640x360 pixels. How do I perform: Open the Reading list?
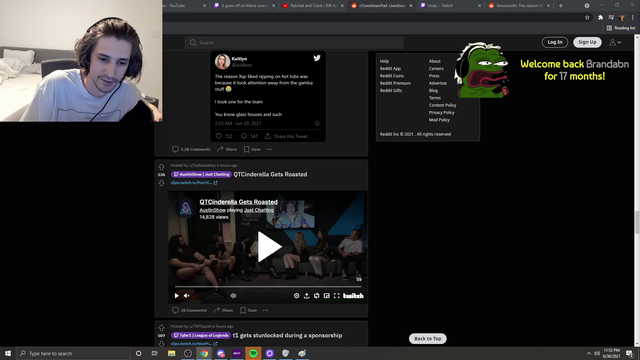(621, 28)
